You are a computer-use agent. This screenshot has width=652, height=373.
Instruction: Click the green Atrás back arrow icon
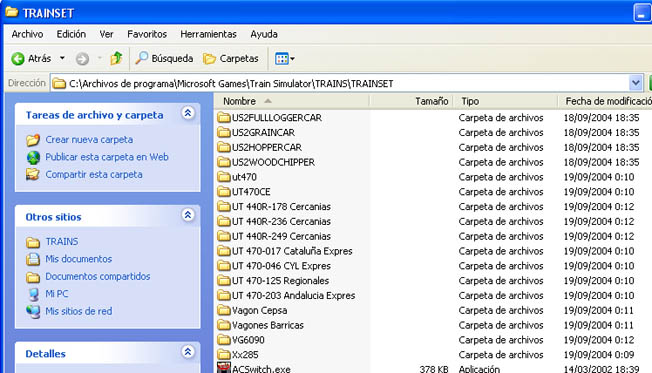tap(18, 59)
